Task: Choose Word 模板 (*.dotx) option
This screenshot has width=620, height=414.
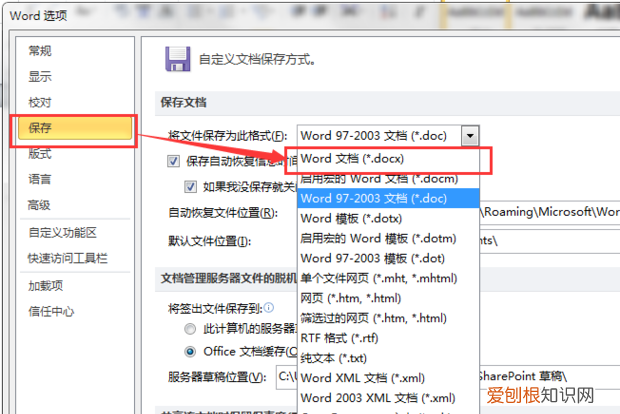Action: pos(388,218)
